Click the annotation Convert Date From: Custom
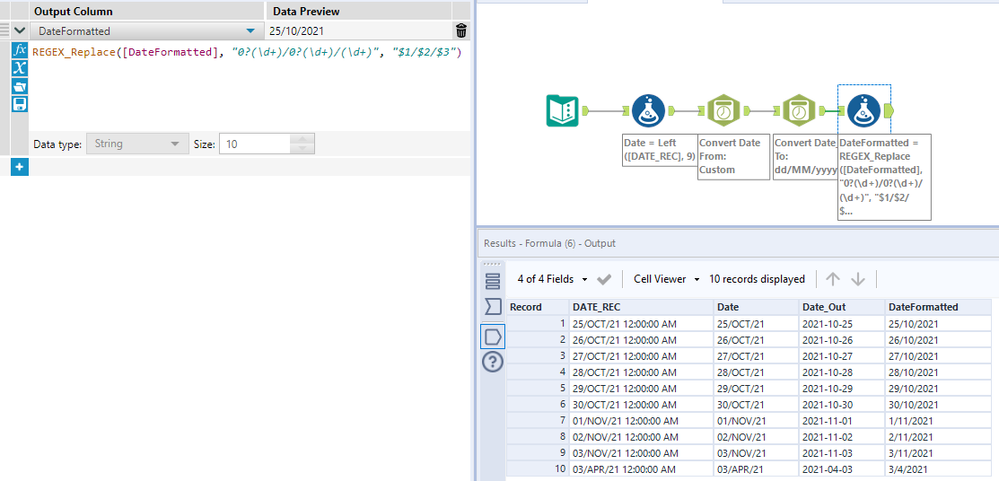This screenshot has width=999, height=481. click(x=734, y=156)
